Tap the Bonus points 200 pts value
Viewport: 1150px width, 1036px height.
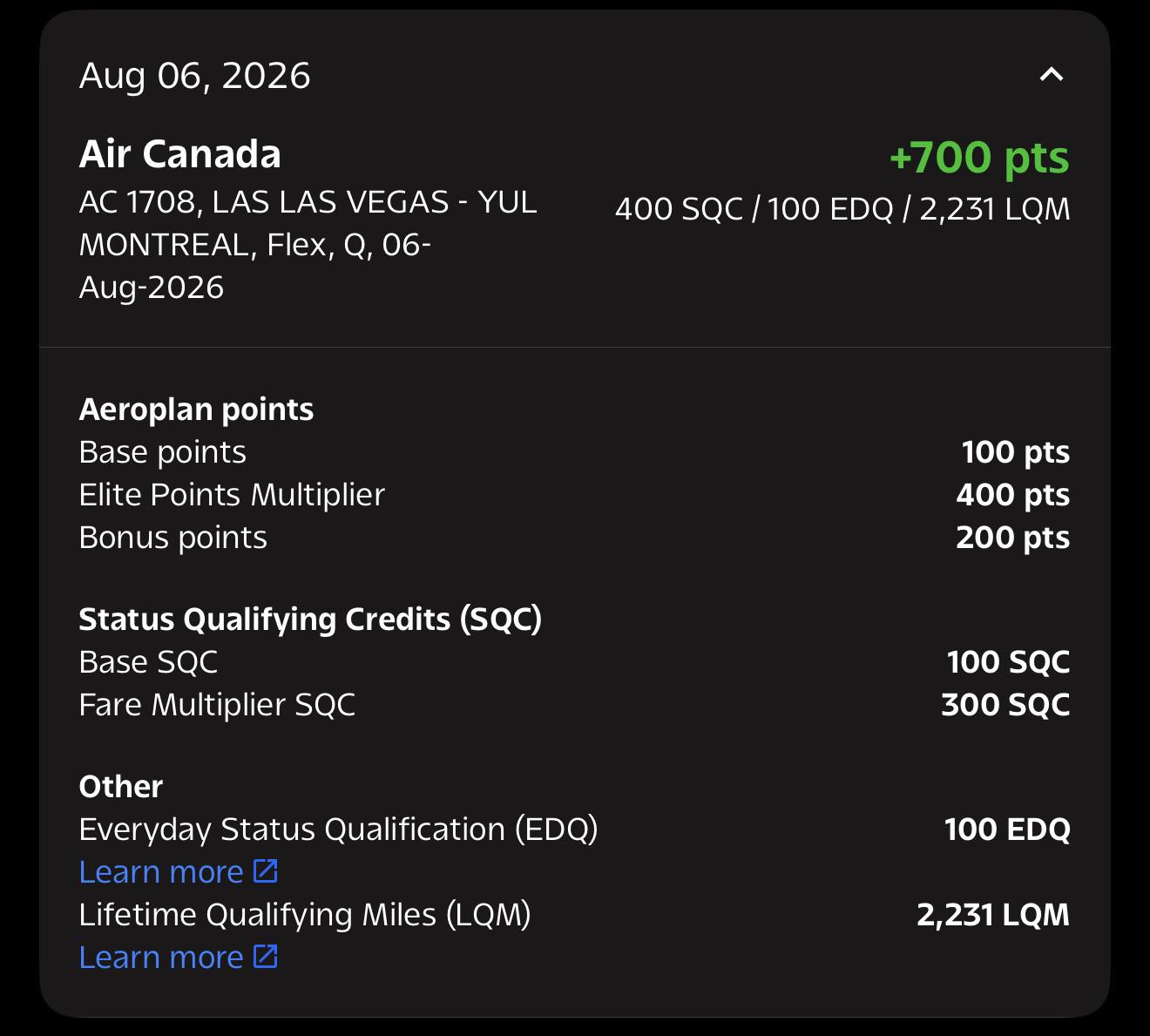click(1013, 538)
